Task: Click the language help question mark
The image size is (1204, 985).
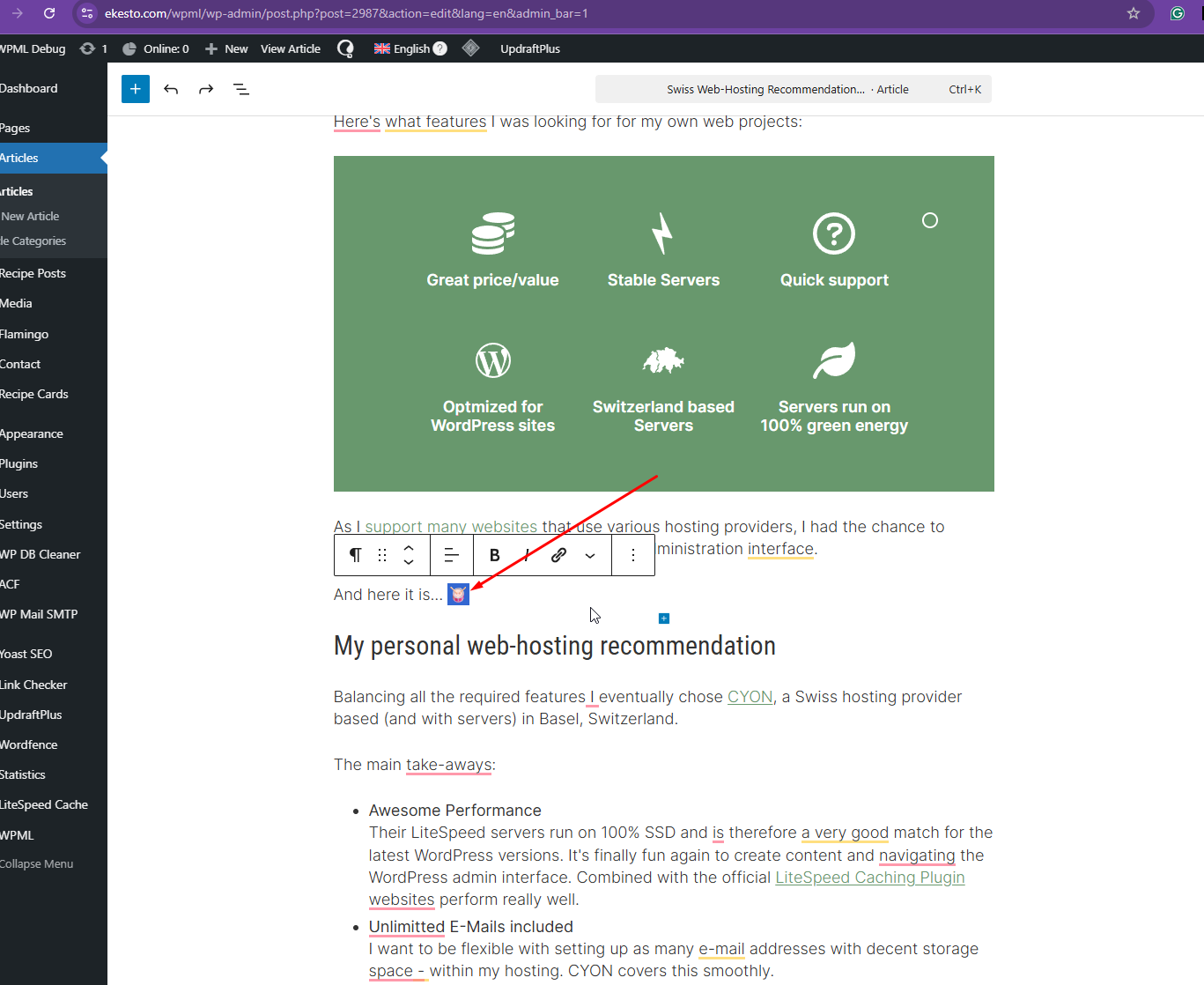Action: tap(440, 48)
